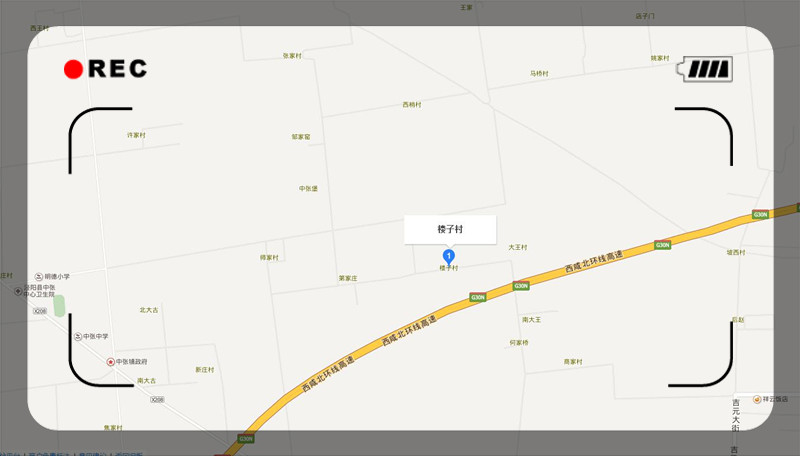Click the blue numbered location marker
This screenshot has height=456, width=800.
click(x=448, y=257)
